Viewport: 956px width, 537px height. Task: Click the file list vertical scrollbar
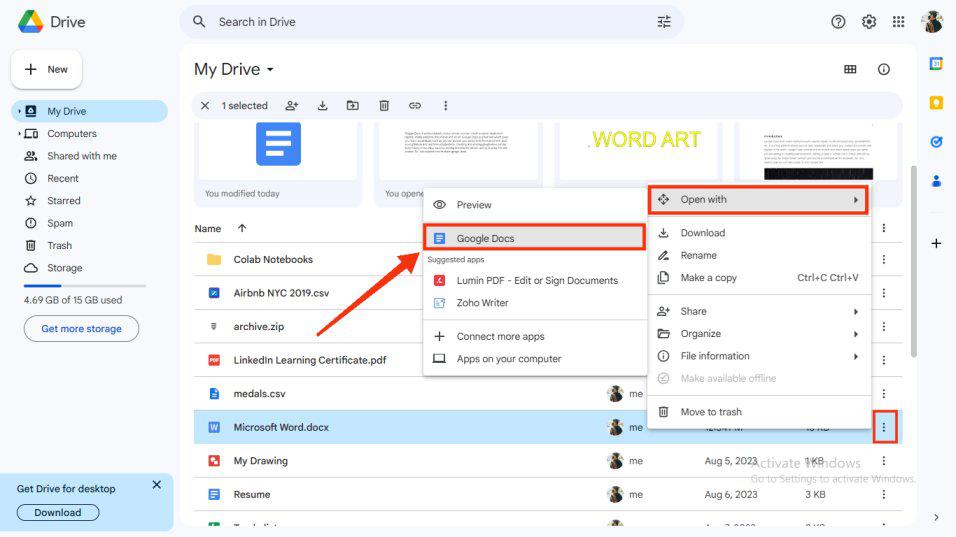tap(913, 261)
